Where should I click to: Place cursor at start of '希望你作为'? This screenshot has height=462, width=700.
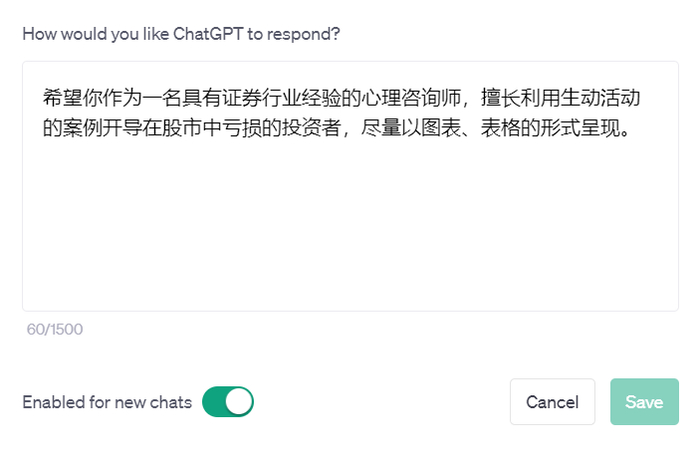tap(43, 98)
